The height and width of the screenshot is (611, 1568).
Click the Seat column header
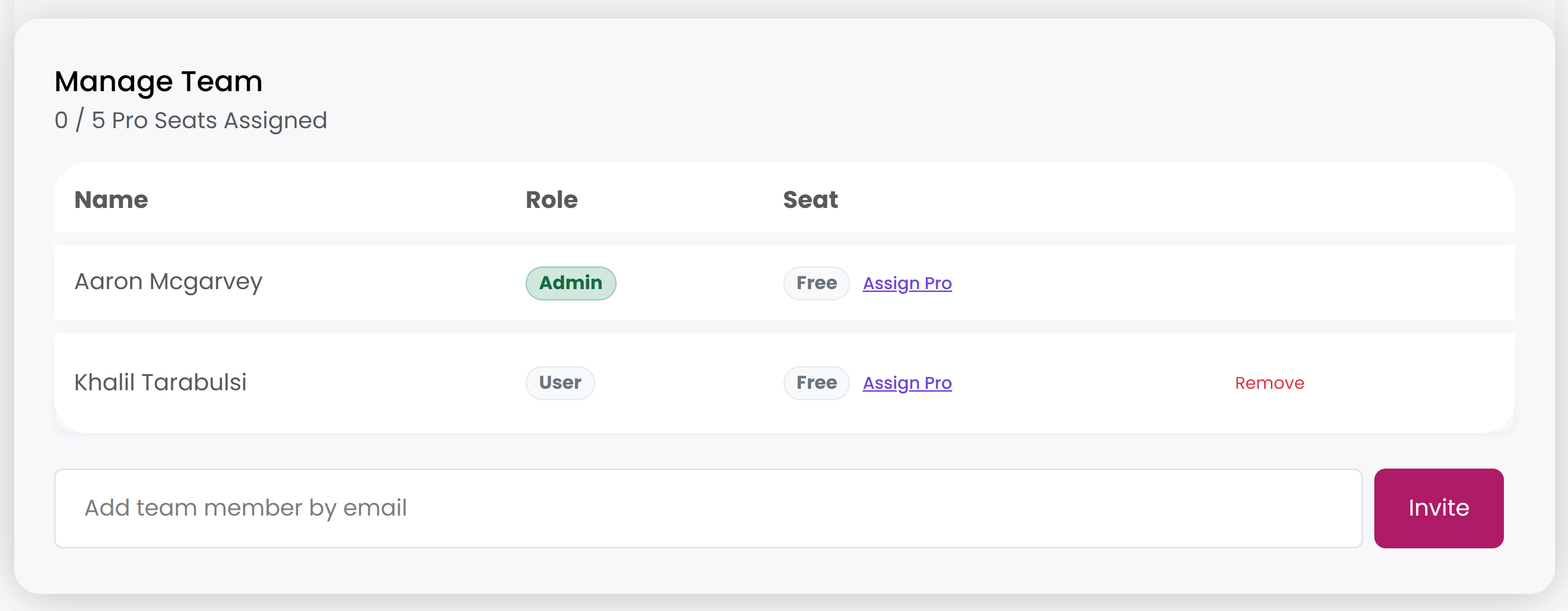click(810, 200)
